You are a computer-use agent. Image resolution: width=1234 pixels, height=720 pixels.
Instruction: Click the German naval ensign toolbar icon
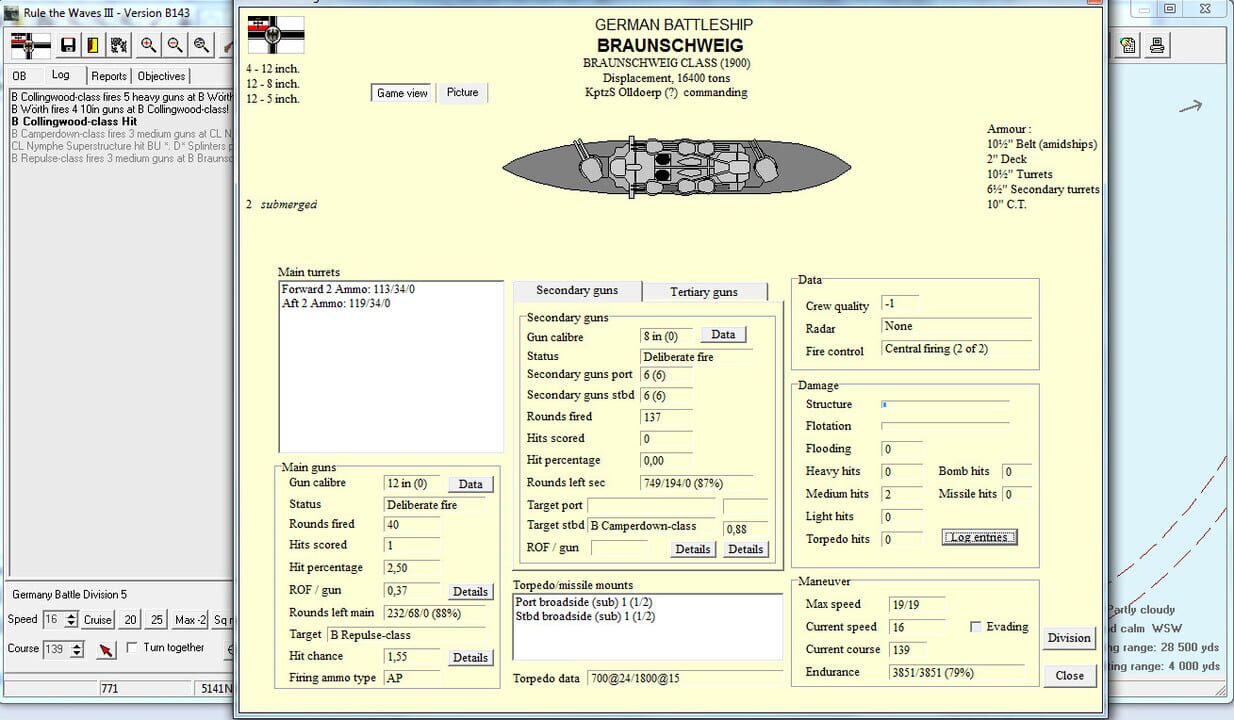point(30,45)
